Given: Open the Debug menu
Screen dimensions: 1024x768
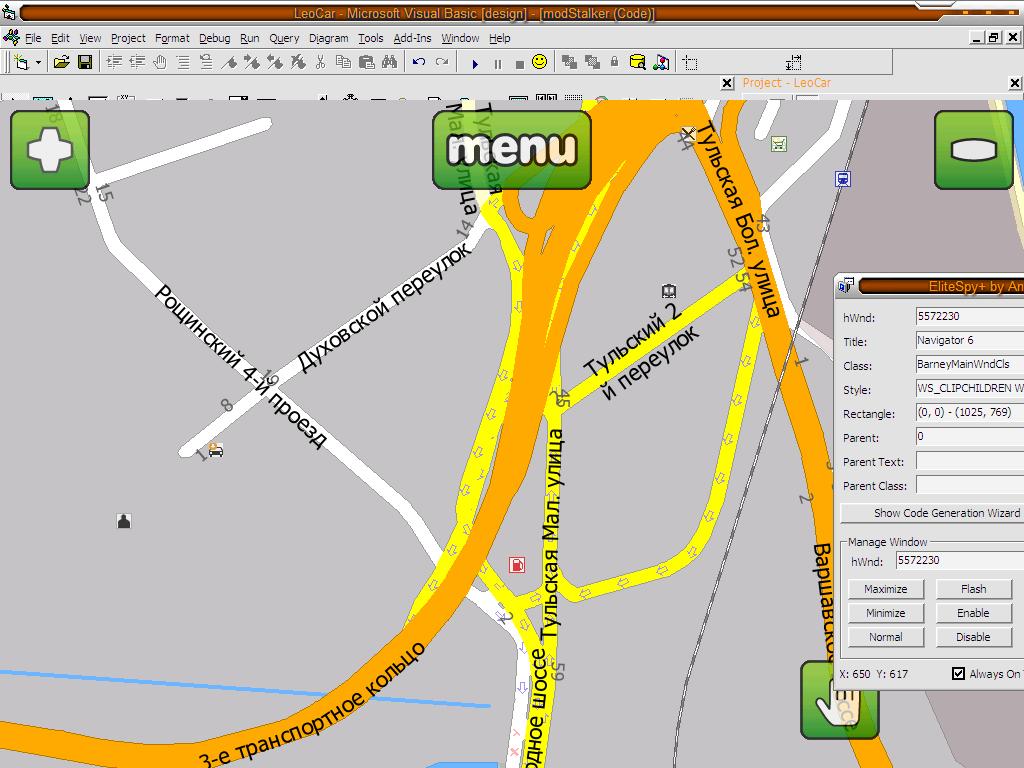Looking at the screenshot, I should pyautogui.click(x=214, y=38).
